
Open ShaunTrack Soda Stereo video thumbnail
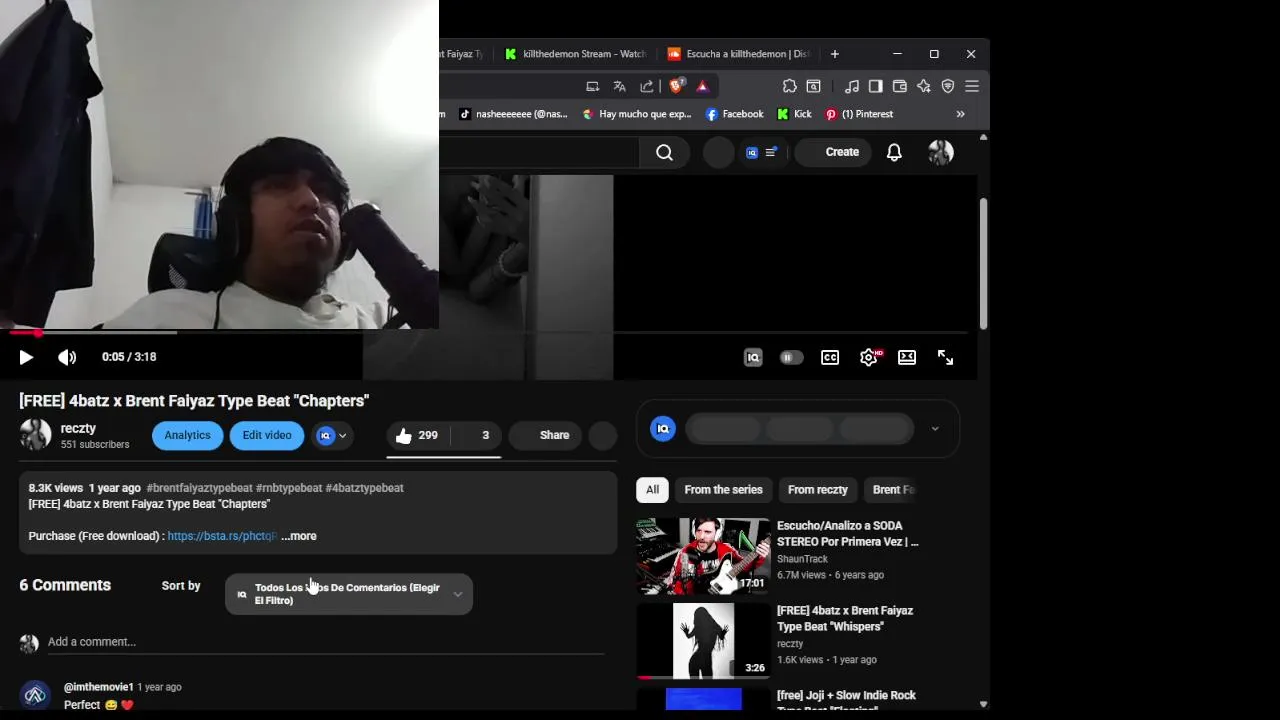pyautogui.click(x=703, y=556)
